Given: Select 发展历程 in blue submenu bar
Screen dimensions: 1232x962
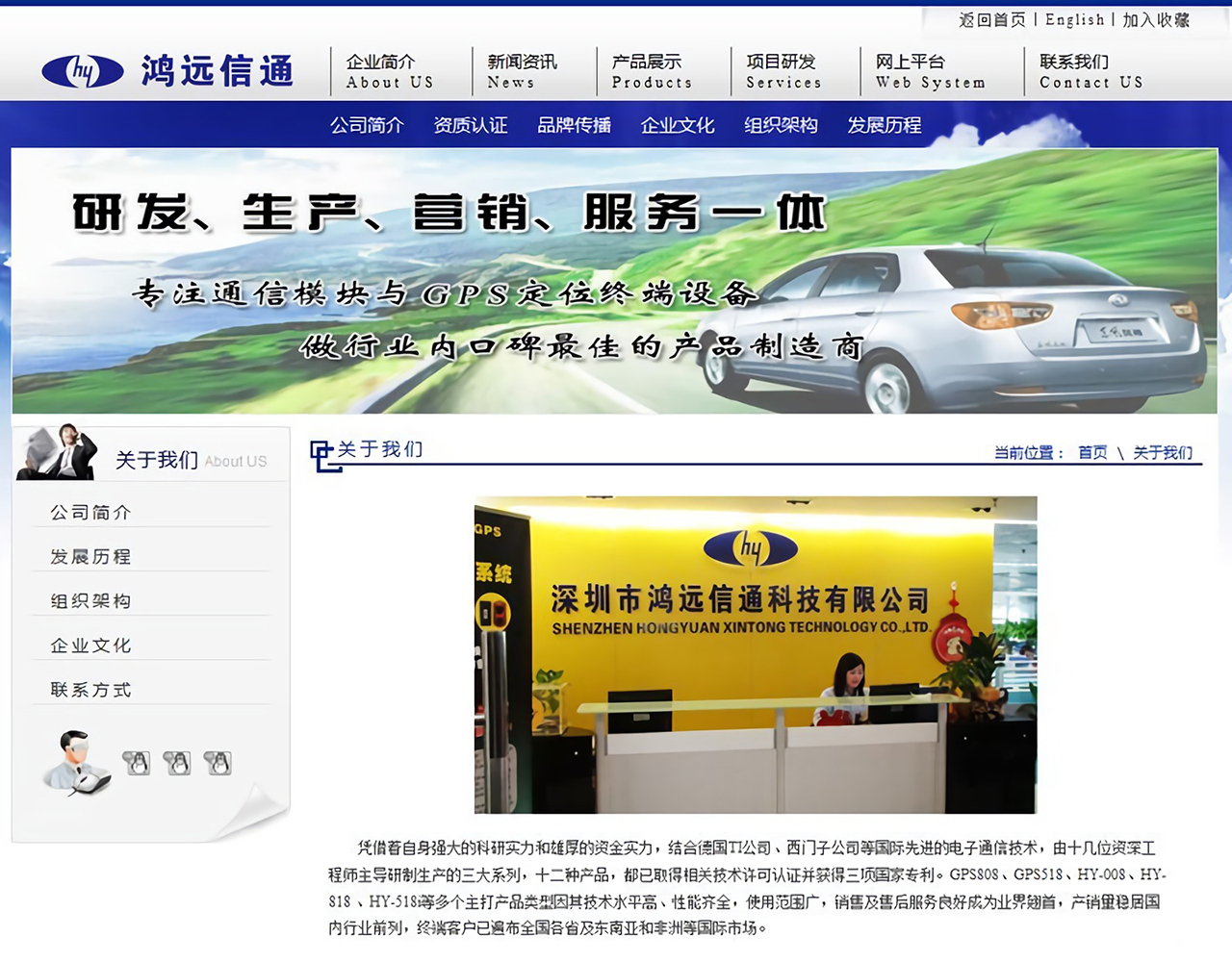Looking at the screenshot, I should pyautogui.click(x=885, y=125).
